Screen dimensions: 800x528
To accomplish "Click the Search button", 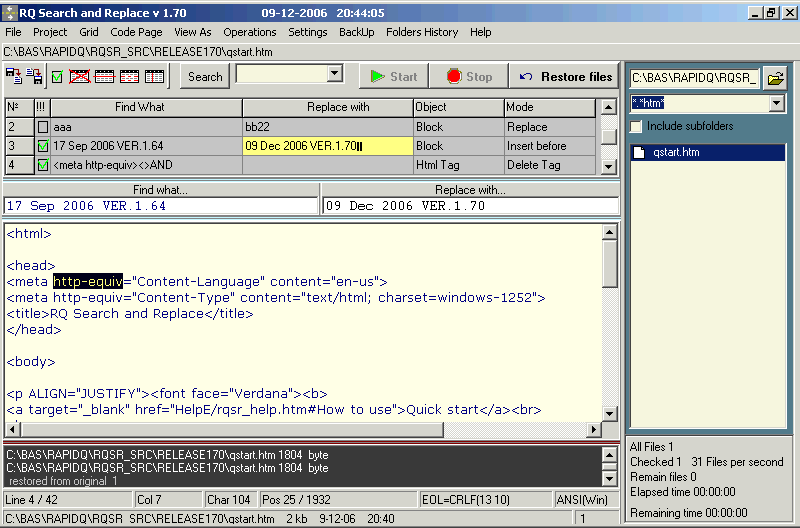I will (205, 76).
